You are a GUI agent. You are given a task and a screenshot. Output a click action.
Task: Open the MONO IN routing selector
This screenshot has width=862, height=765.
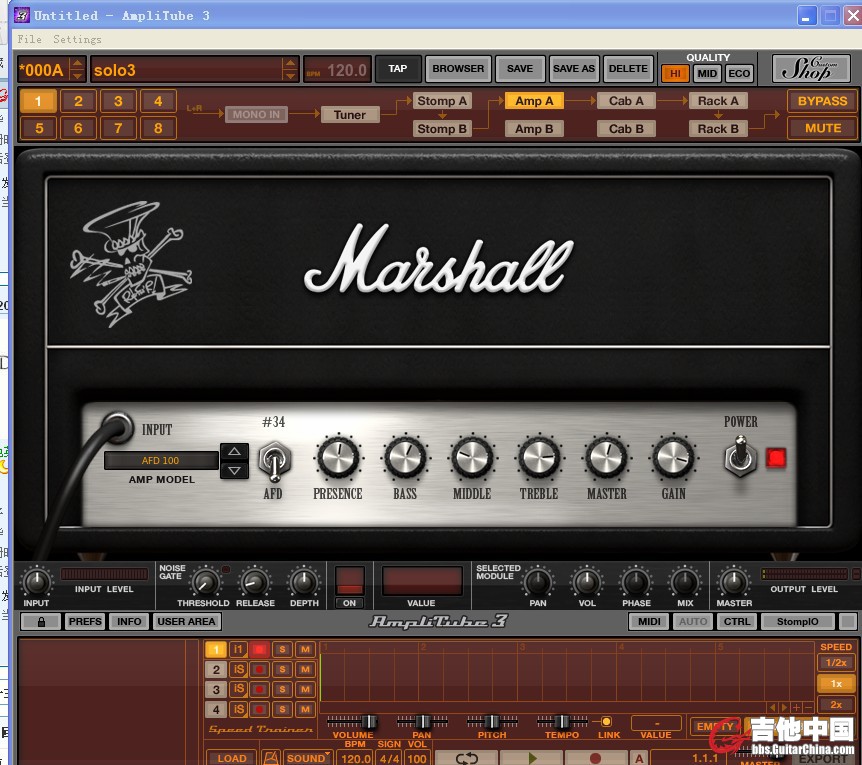point(256,114)
